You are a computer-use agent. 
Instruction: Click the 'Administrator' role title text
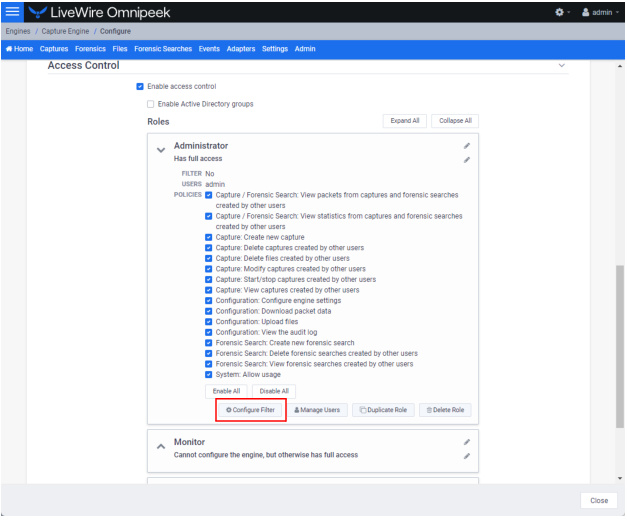(x=201, y=146)
